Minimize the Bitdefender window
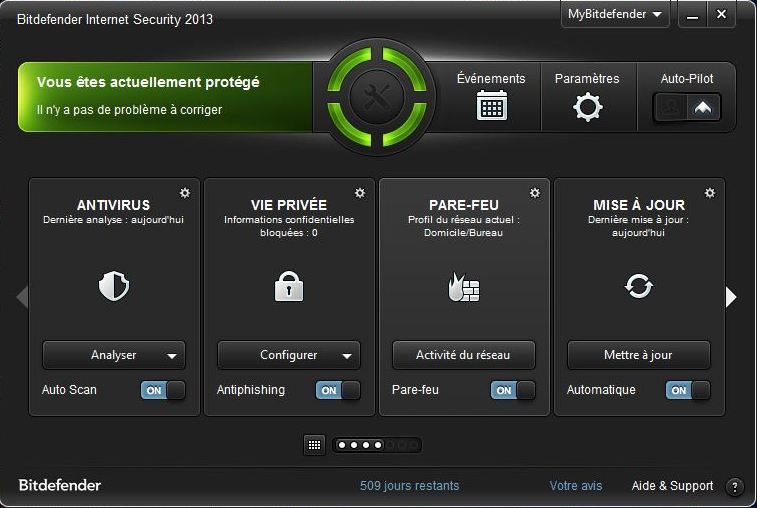 692,14
